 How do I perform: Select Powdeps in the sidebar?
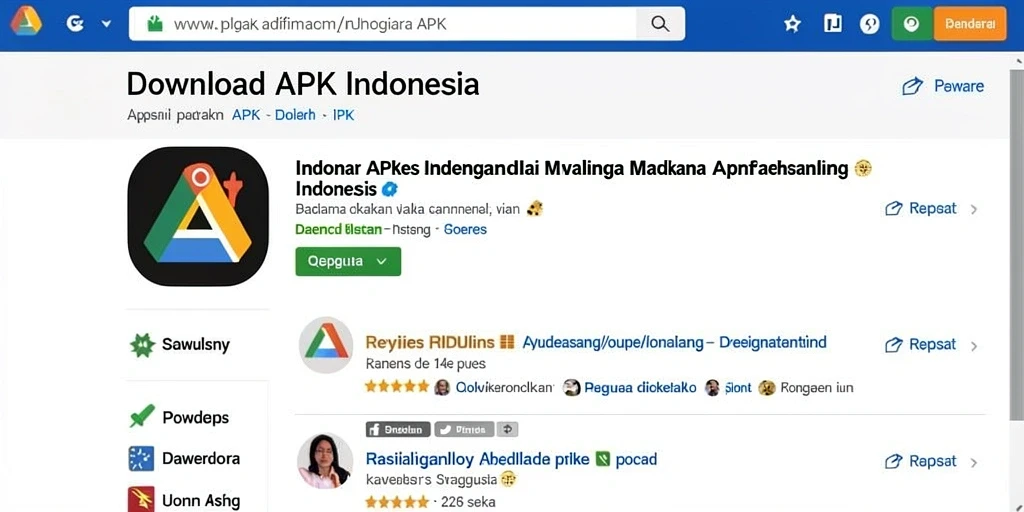(x=196, y=417)
